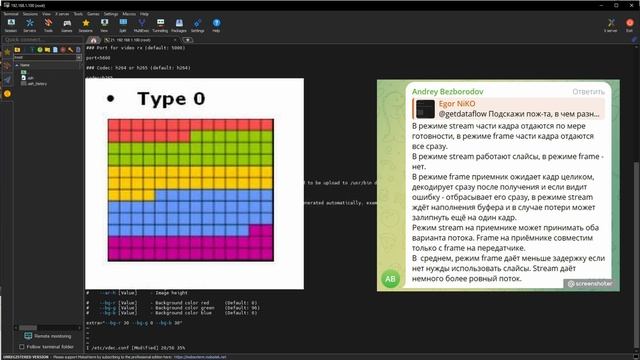Toggle the X server icon
This screenshot has width=640, height=360.
point(611,25)
